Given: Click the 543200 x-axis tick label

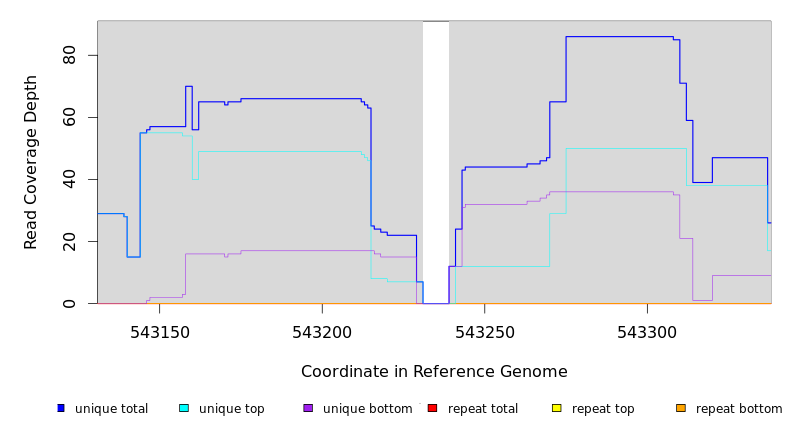Looking at the screenshot, I should coord(322,332).
